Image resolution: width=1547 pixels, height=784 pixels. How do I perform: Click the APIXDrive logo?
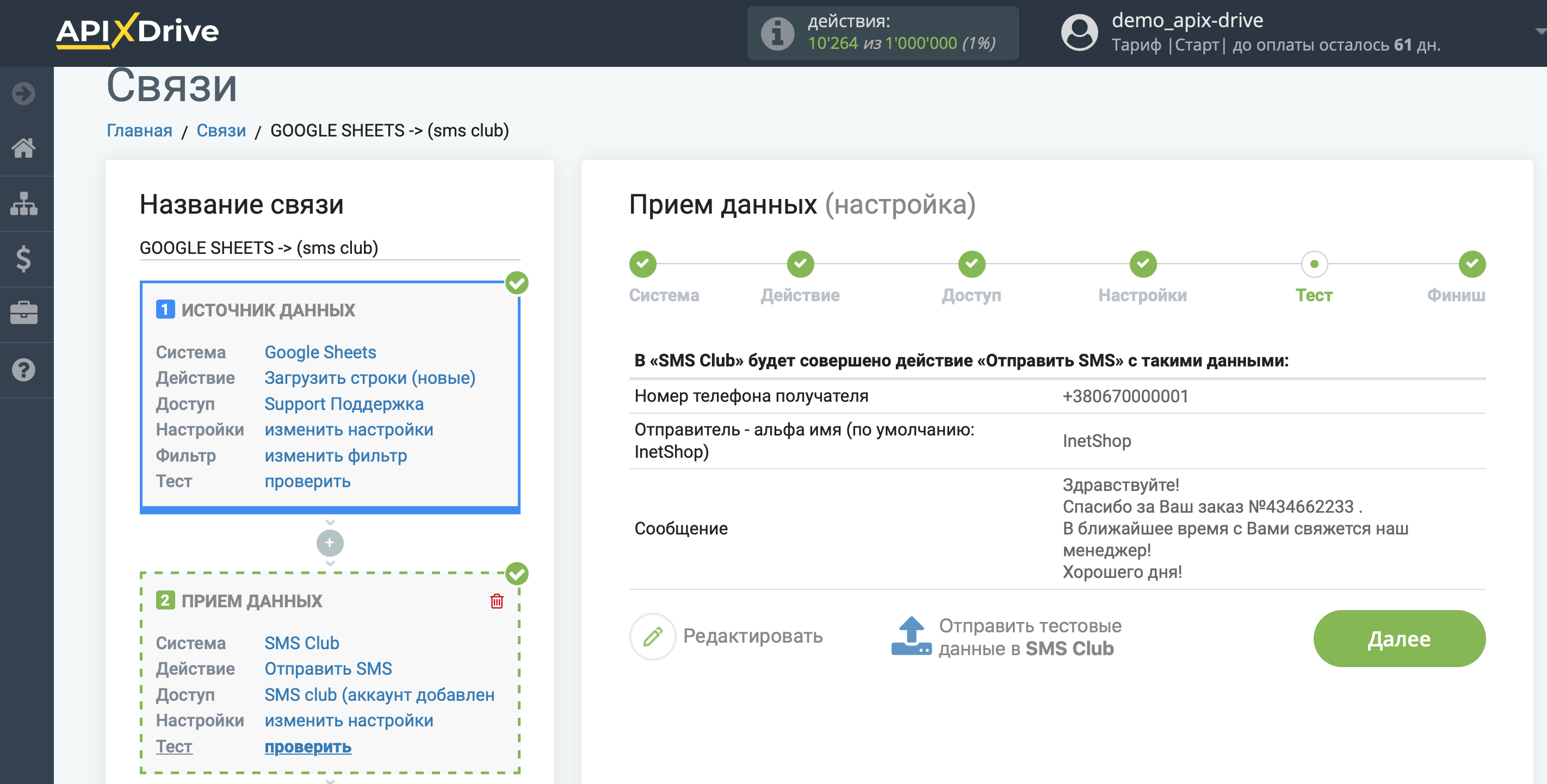pos(138,30)
